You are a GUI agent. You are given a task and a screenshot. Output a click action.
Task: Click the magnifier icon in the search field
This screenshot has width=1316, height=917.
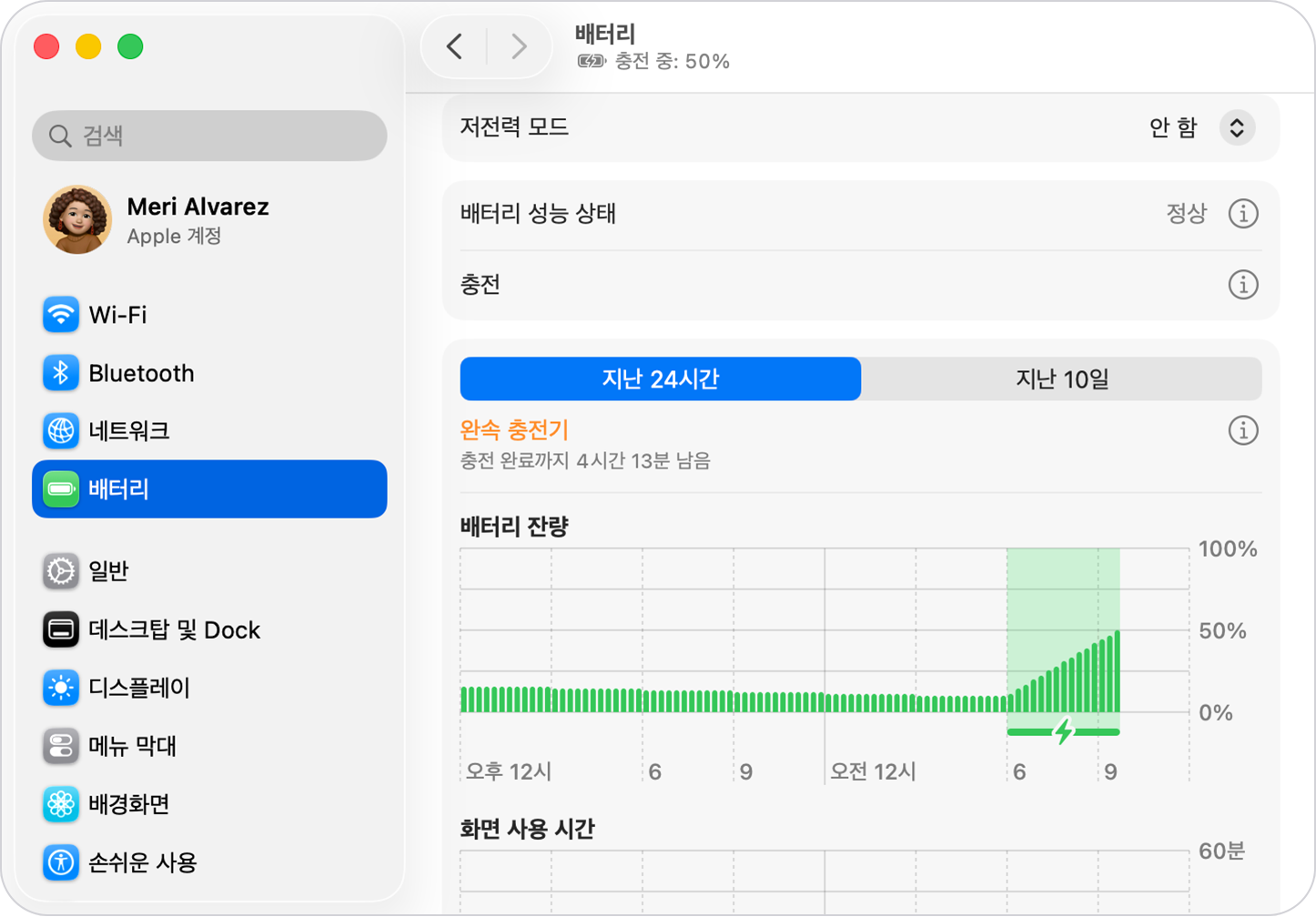60,136
